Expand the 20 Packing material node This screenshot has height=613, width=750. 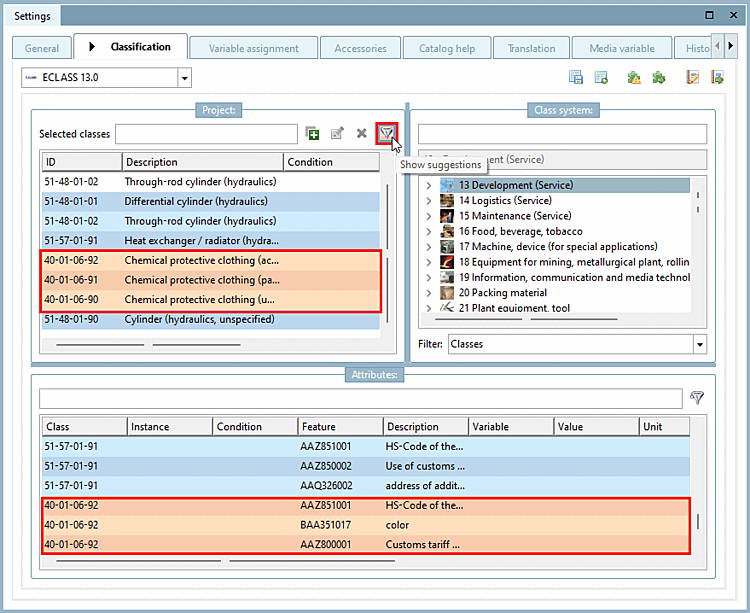click(x=429, y=293)
